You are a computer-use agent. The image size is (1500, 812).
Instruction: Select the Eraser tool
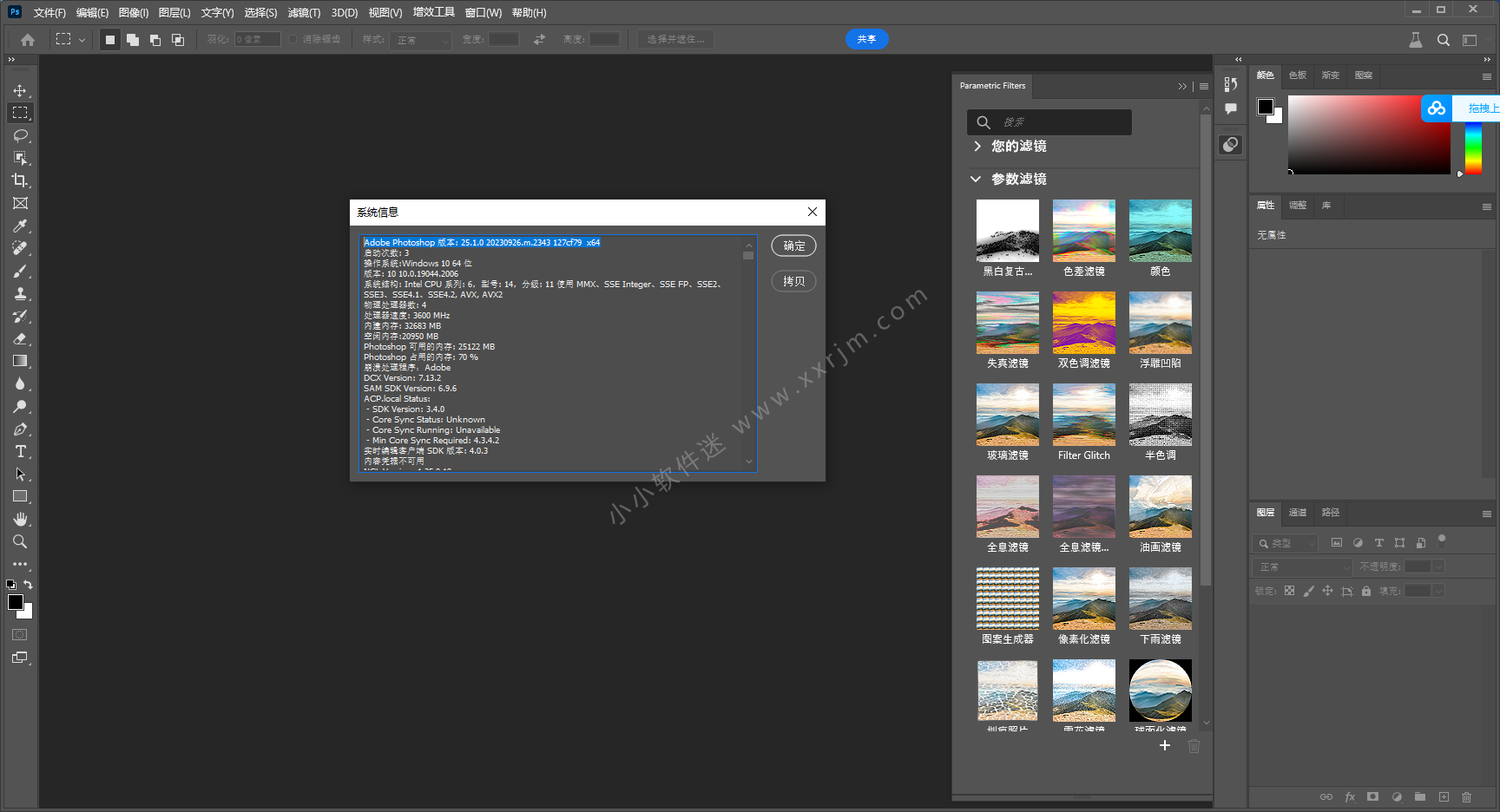(x=20, y=338)
